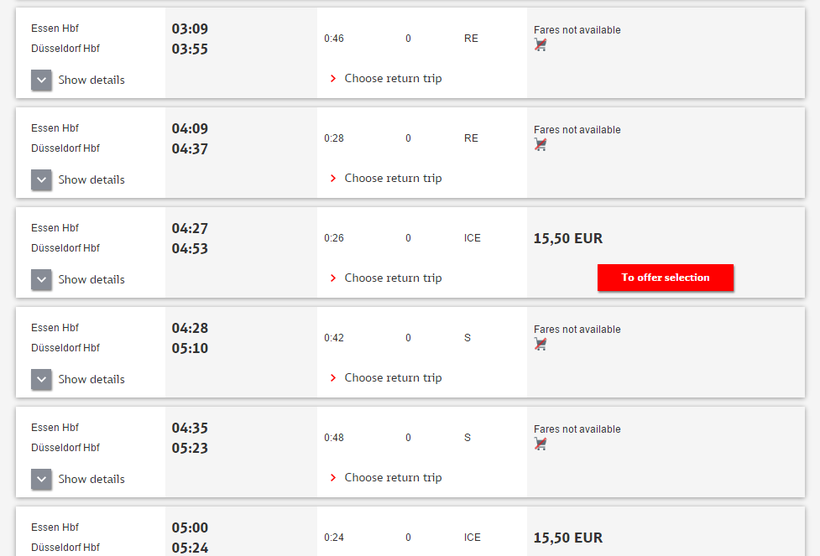Click Show details text for 04:27 train
820x556 pixels.
point(92,280)
